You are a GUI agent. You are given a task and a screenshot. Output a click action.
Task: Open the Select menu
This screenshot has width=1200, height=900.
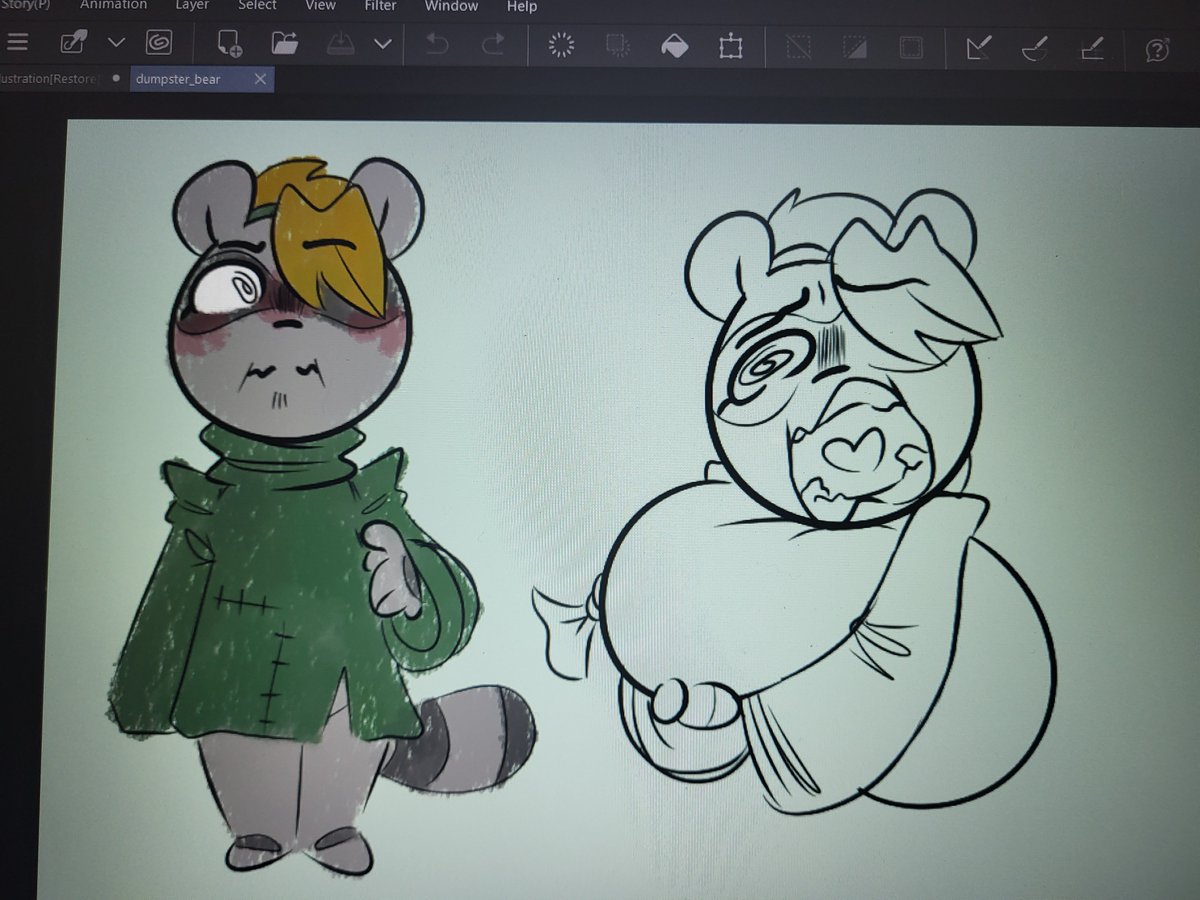(x=257, y=5)
